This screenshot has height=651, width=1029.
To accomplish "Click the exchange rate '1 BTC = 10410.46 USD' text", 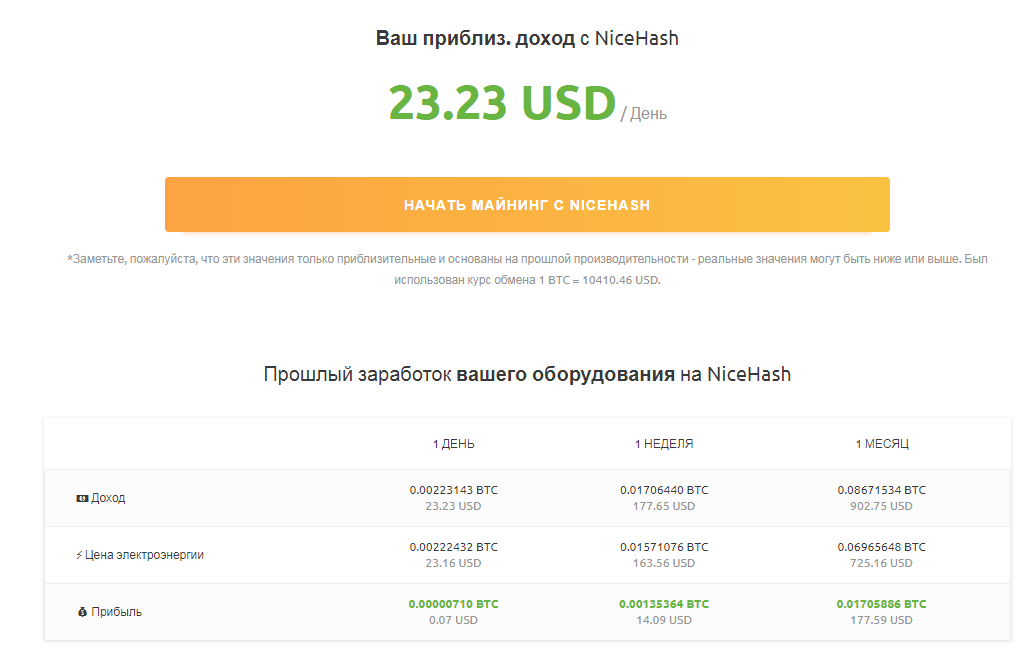I will (x=598, y=280).
